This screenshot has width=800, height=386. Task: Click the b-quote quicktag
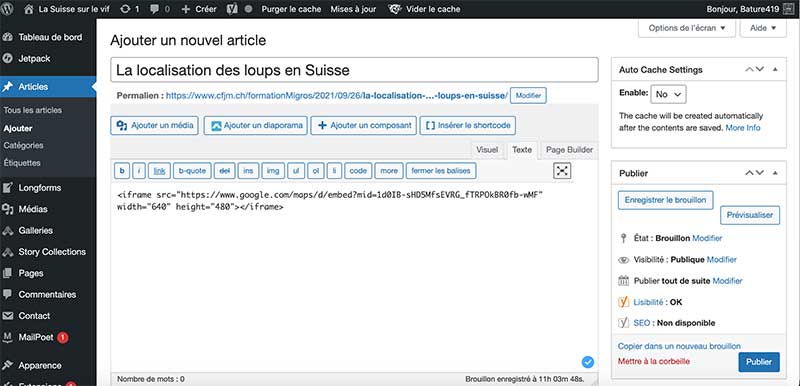pos(192,171)
